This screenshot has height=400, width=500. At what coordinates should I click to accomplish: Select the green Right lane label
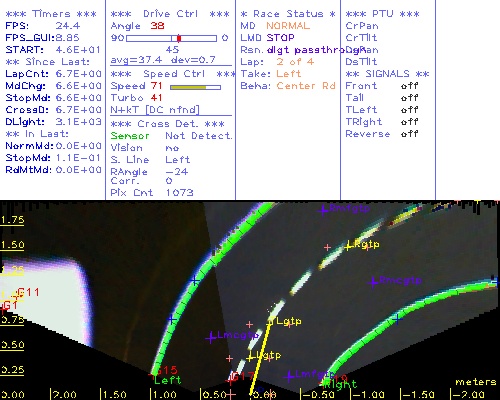coord(340,384)
